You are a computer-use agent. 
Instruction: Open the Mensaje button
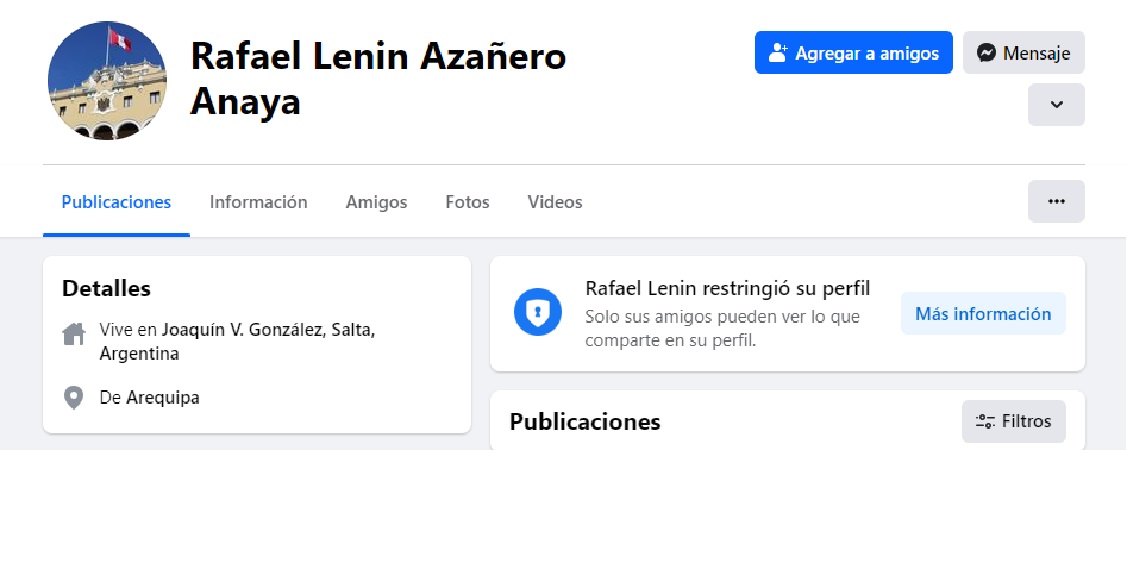tap(1023, 52)
